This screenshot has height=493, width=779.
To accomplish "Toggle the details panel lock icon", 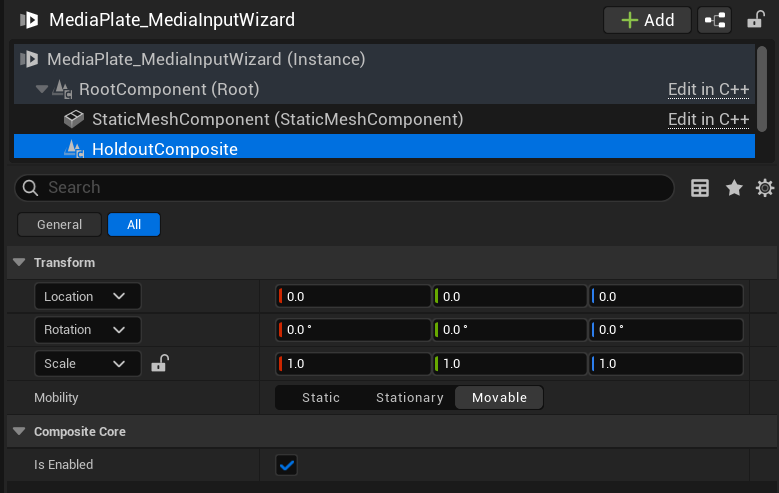I will pos(756,20).
